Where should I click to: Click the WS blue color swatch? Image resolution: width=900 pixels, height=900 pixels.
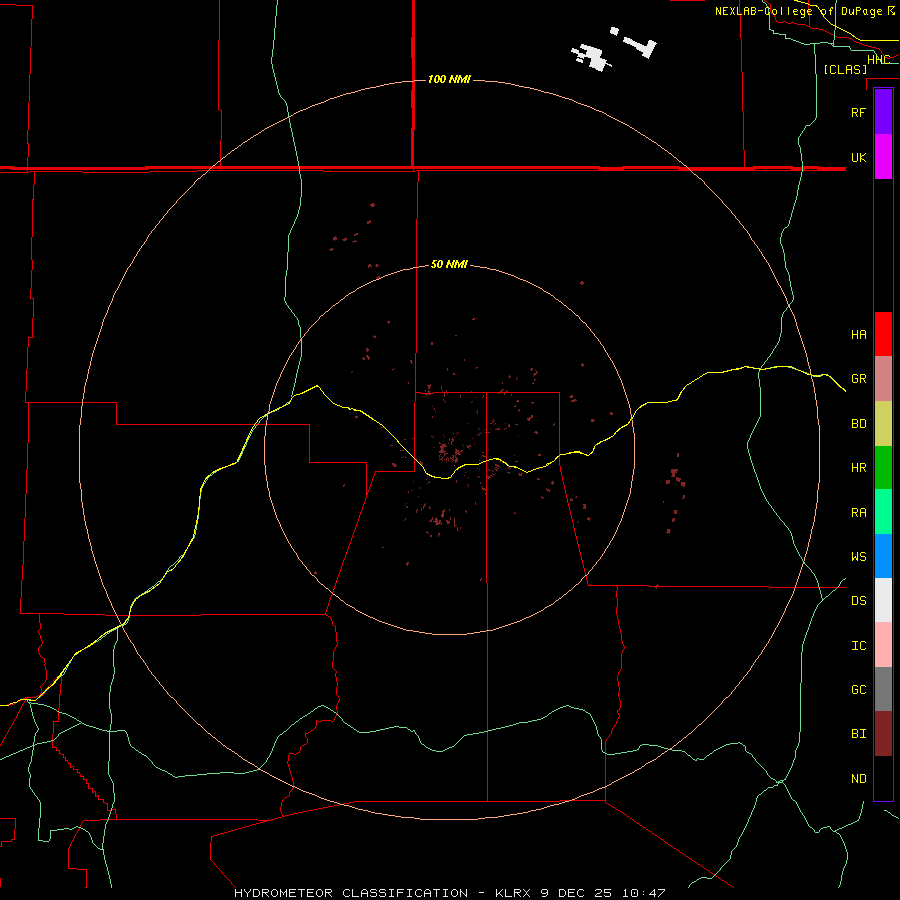883,556
